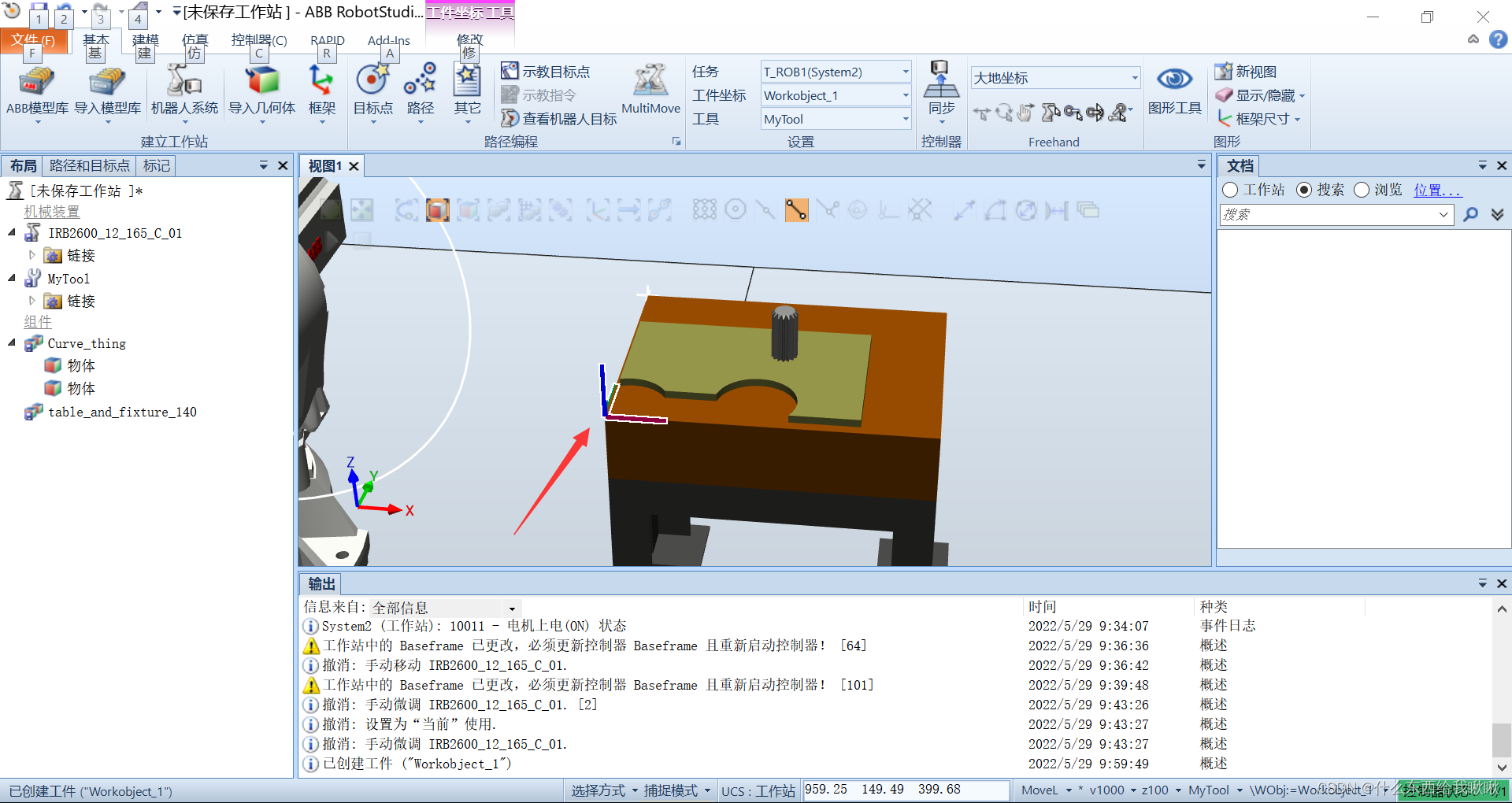The height and width of the screenshot is (803, 1512).
Task: Collapse the Curve_thing tree node
Action: point(12,343)
